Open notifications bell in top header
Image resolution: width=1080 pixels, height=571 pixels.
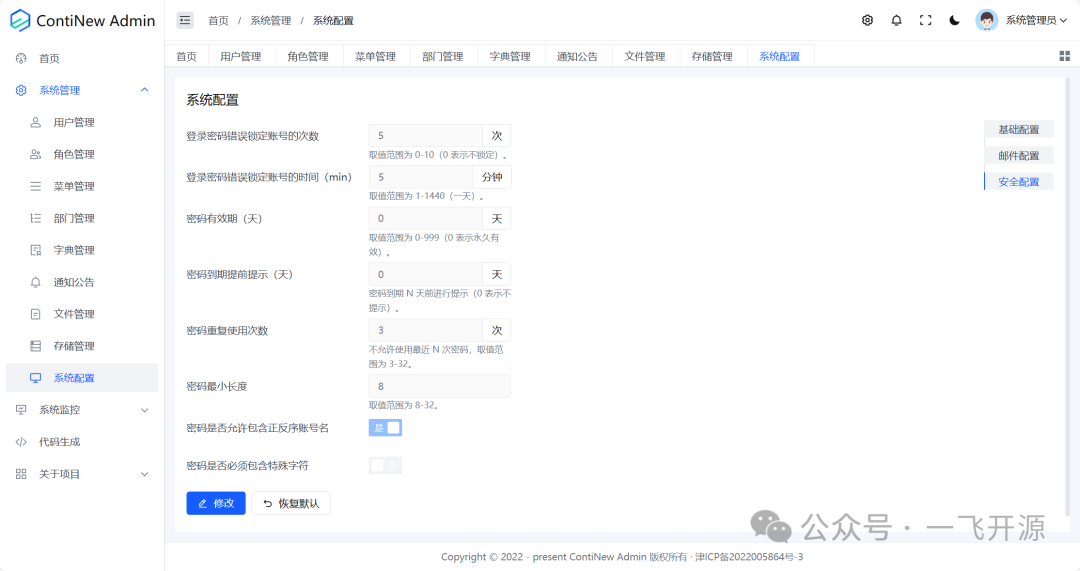896,21
